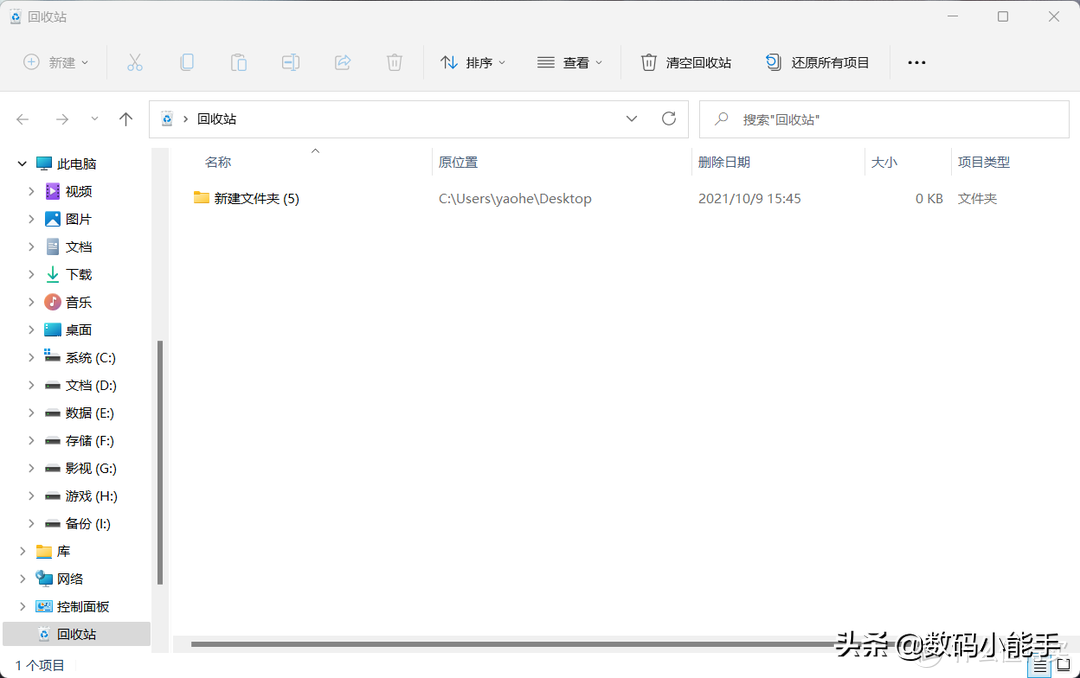The image size is (1080, 678).
Task: Open the 查看 view menu
Action: coord(570,63)
